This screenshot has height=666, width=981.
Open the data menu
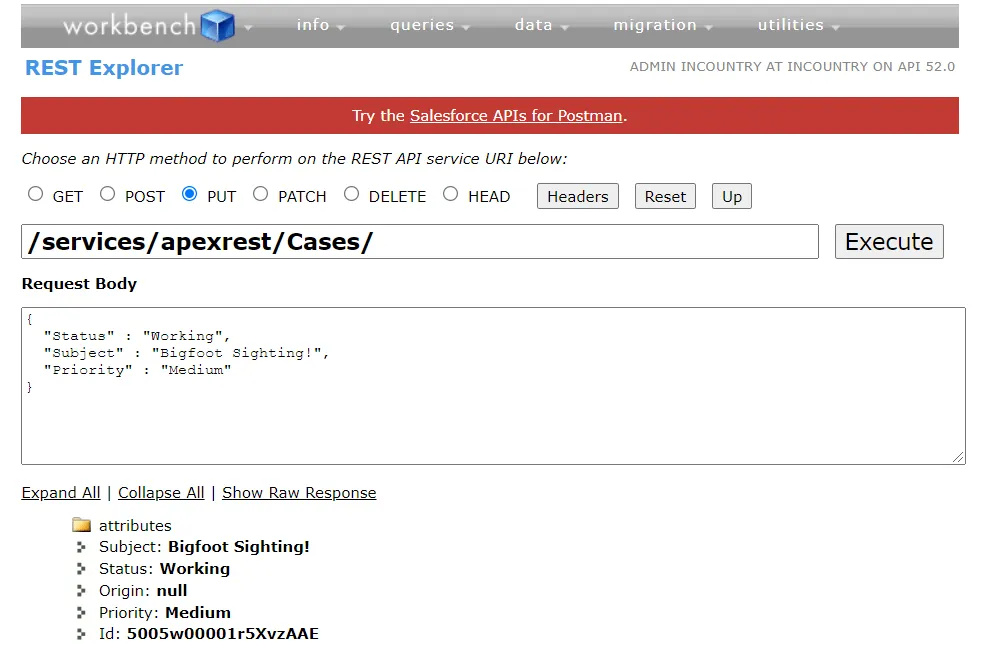tap(541, 26)
